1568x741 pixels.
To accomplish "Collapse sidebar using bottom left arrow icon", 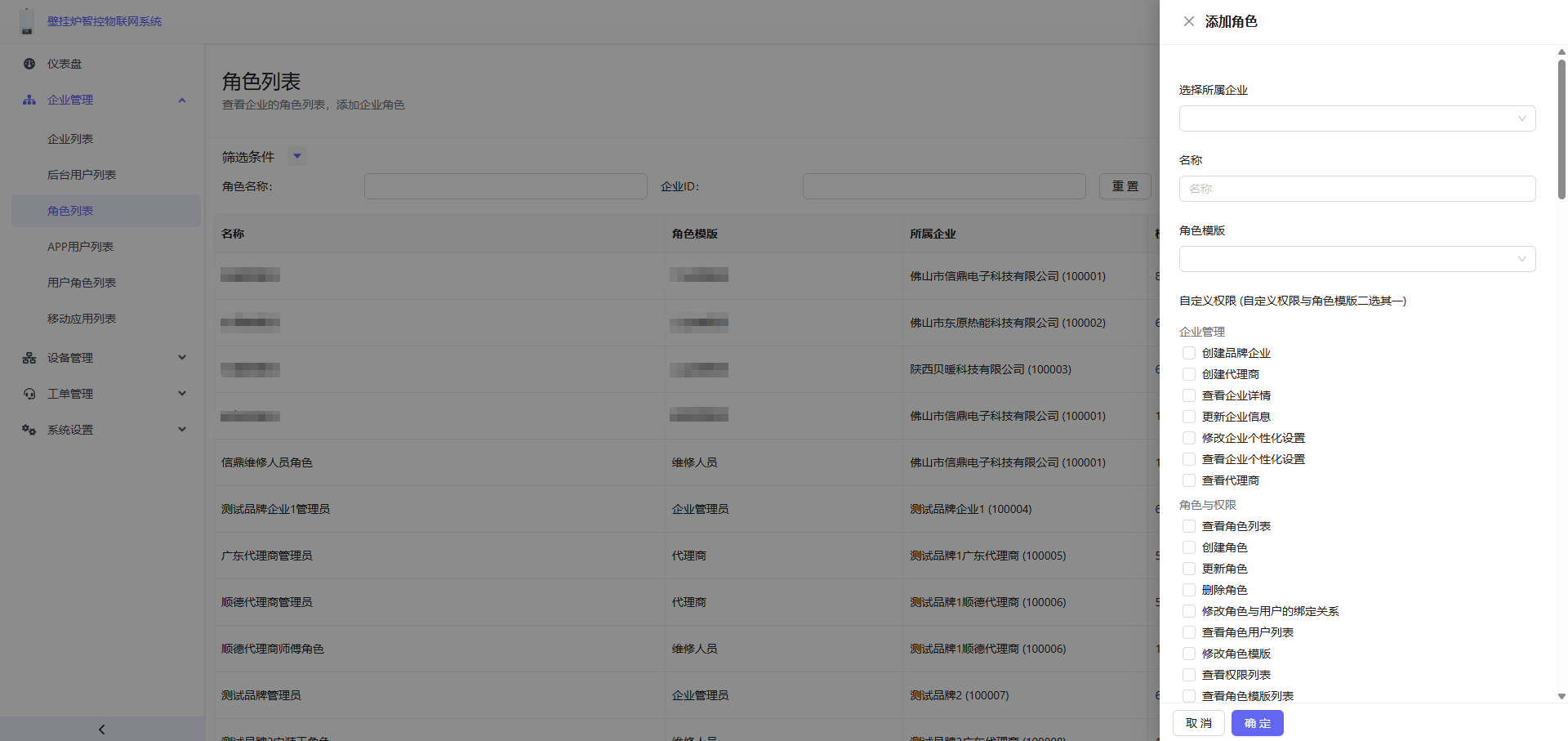I will (x=101, y=729).
